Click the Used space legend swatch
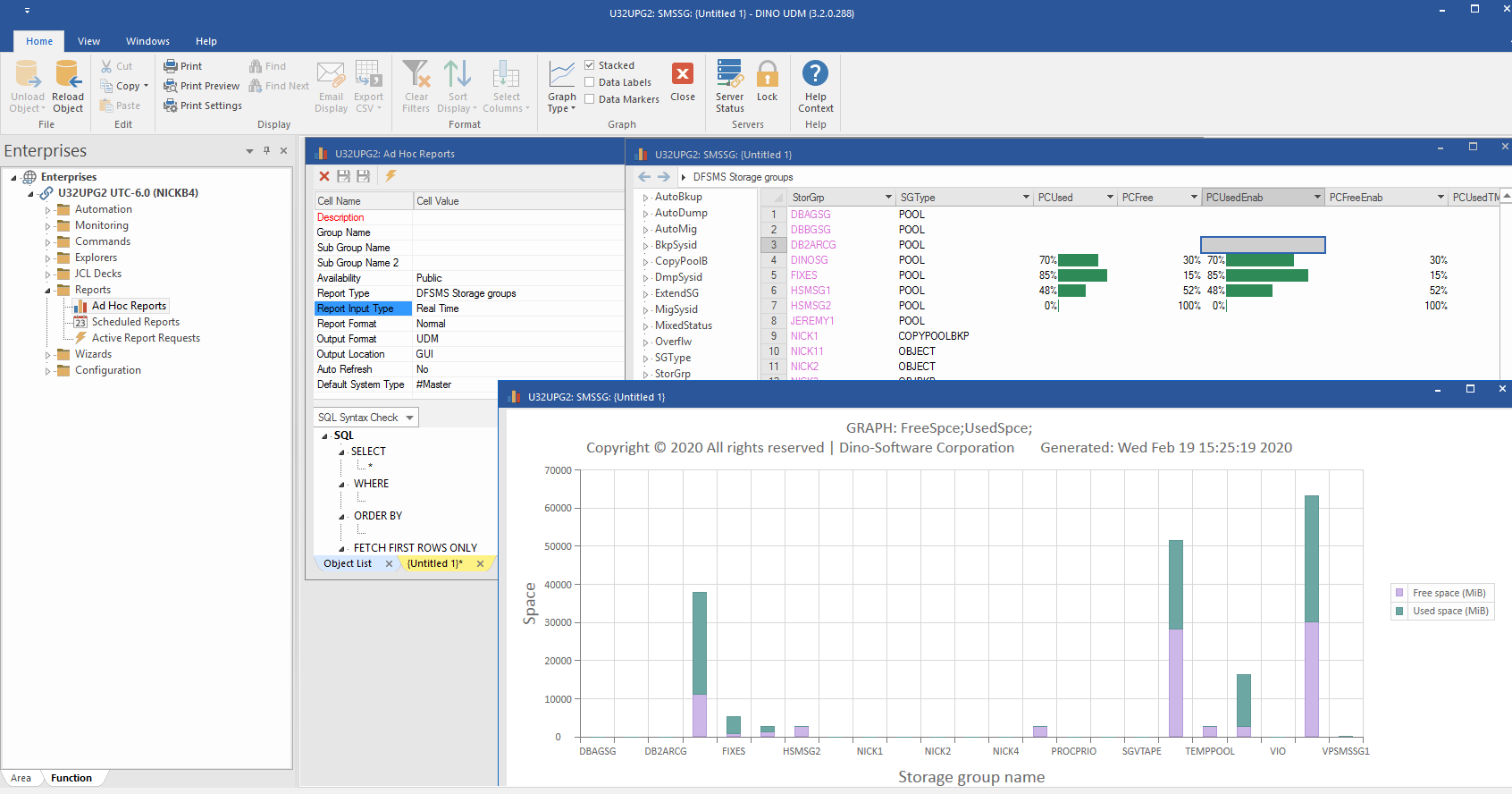This screenshot has height=794, width=1512. 1399,612
